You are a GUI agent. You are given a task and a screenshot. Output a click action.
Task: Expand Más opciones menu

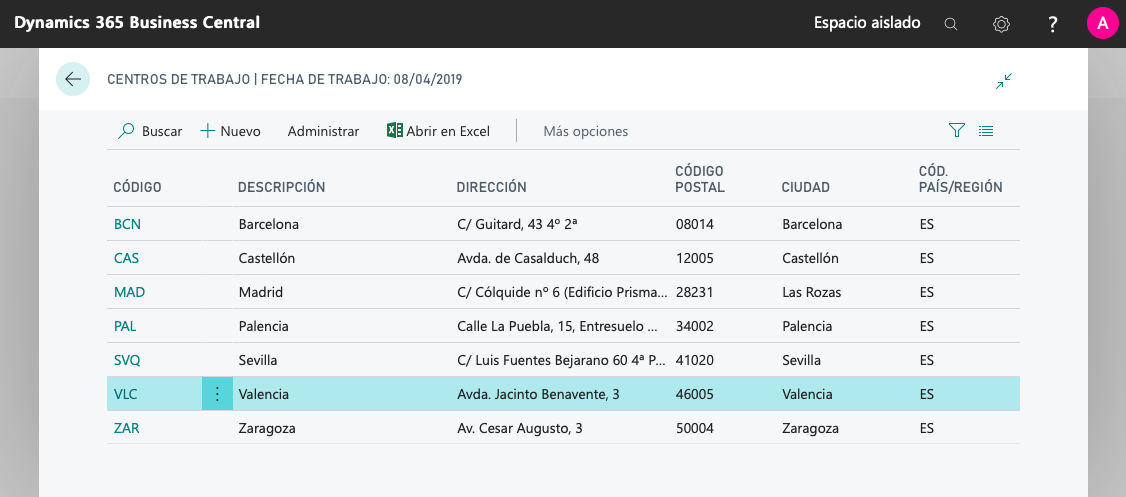[x=585, y=131]
